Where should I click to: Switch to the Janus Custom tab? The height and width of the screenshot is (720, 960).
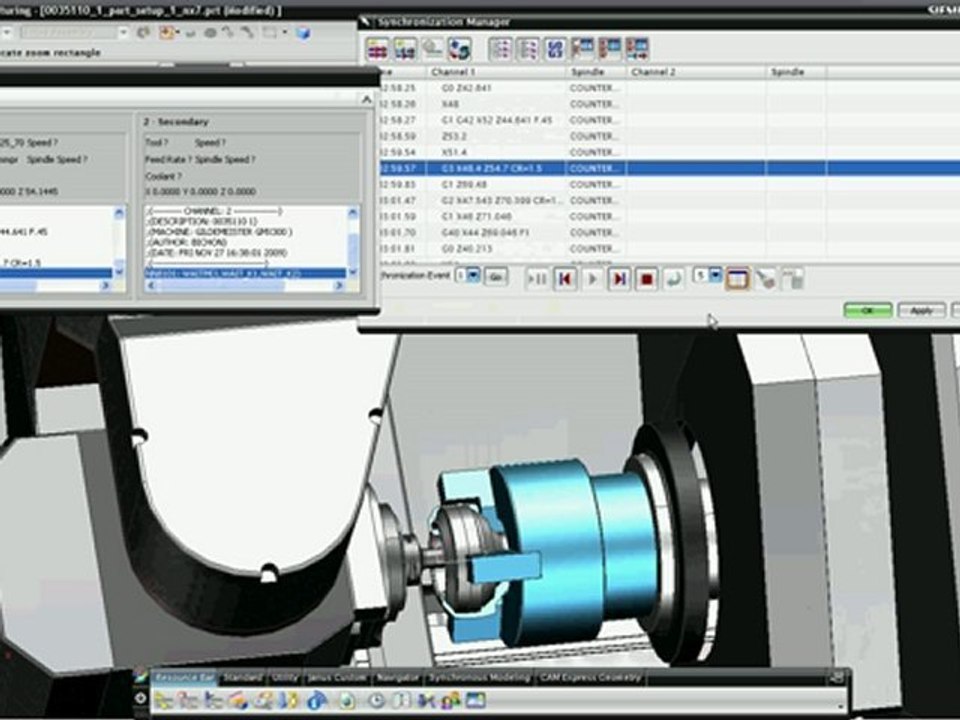pyautogui.click(x=336, y=677)
